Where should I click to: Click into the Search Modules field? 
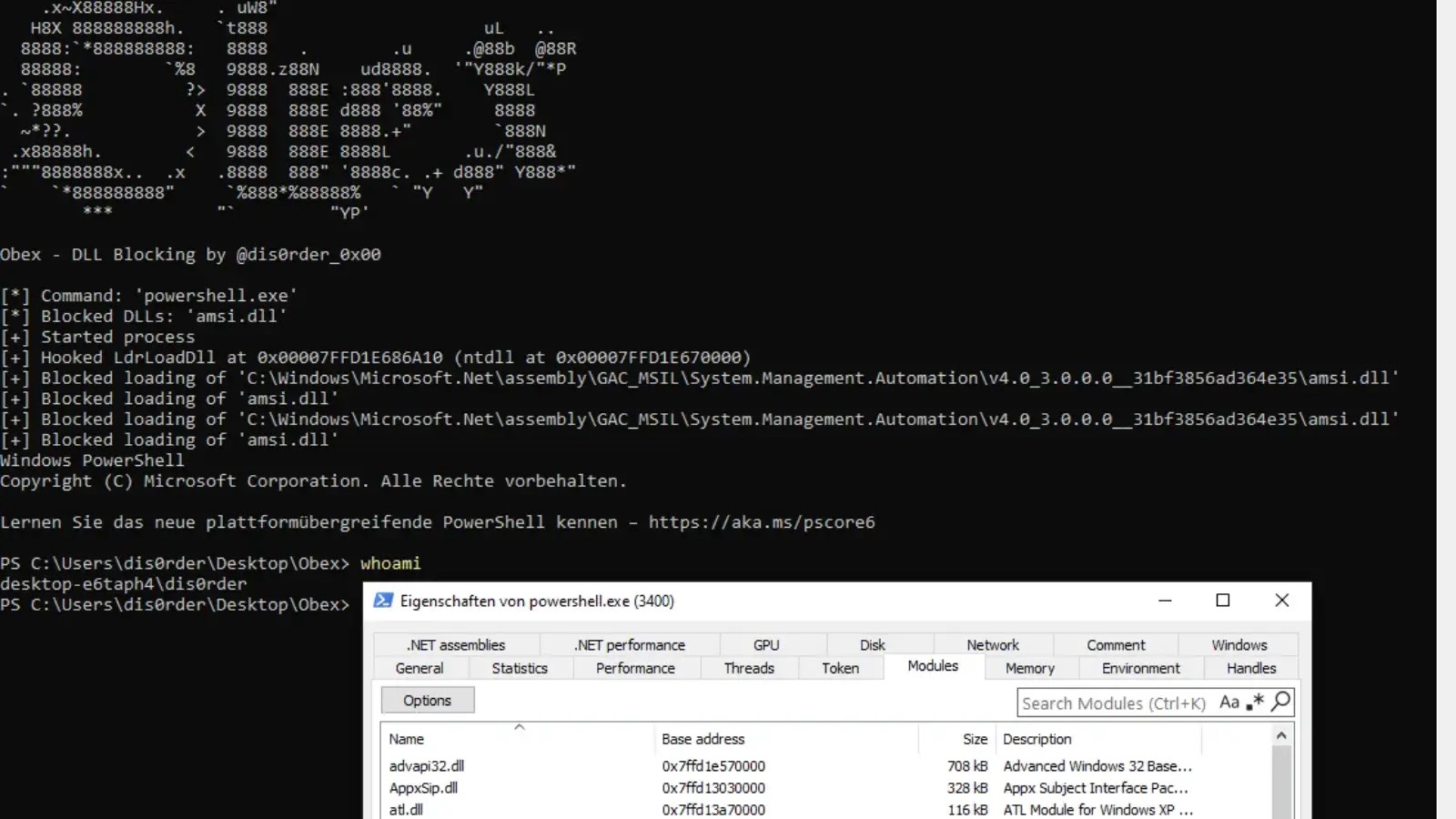coord(1110,703)
